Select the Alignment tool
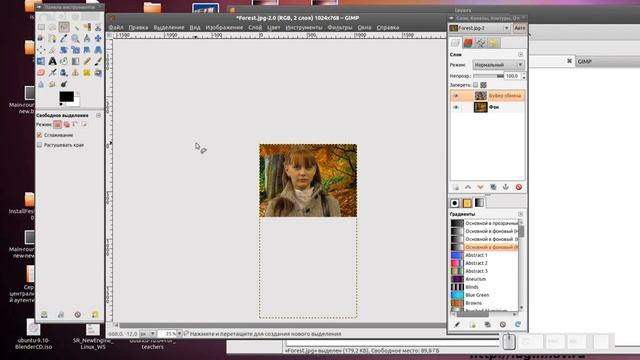640x360 pixels. [41, 50]
